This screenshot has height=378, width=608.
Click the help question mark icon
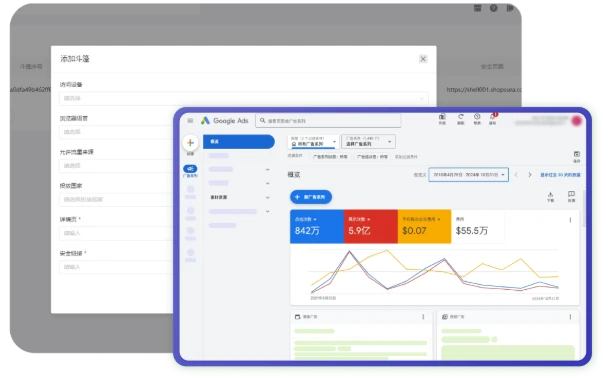(x=477, y=117)
